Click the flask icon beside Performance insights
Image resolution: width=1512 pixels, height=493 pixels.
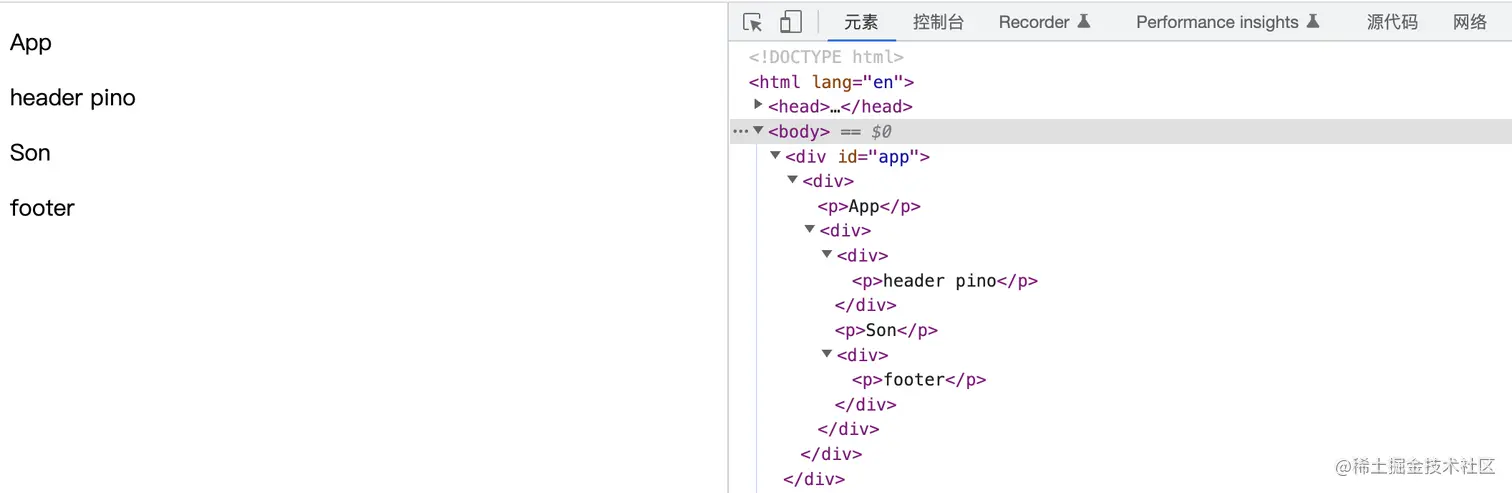[x=1313, y=22]
